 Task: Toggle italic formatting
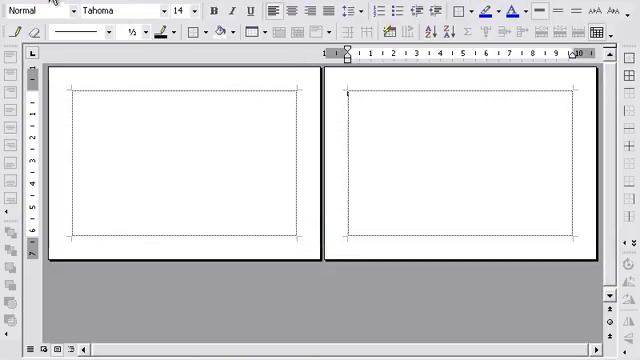[232, 11]
